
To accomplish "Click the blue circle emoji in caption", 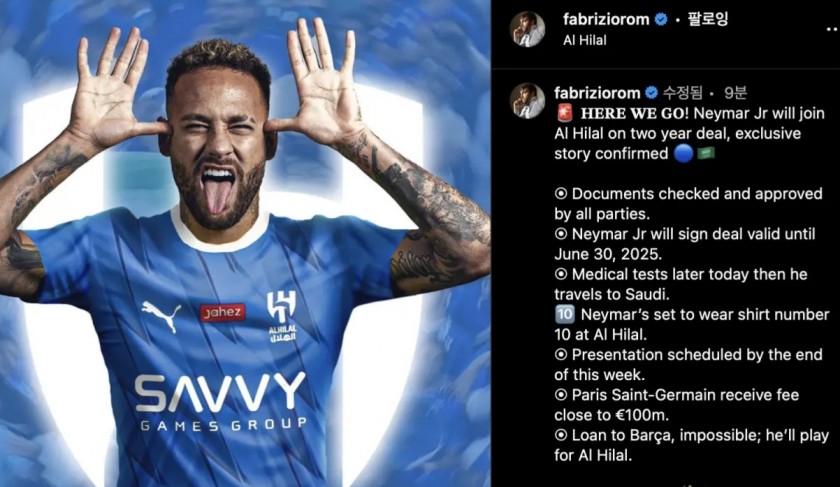I will pos(683,154).
